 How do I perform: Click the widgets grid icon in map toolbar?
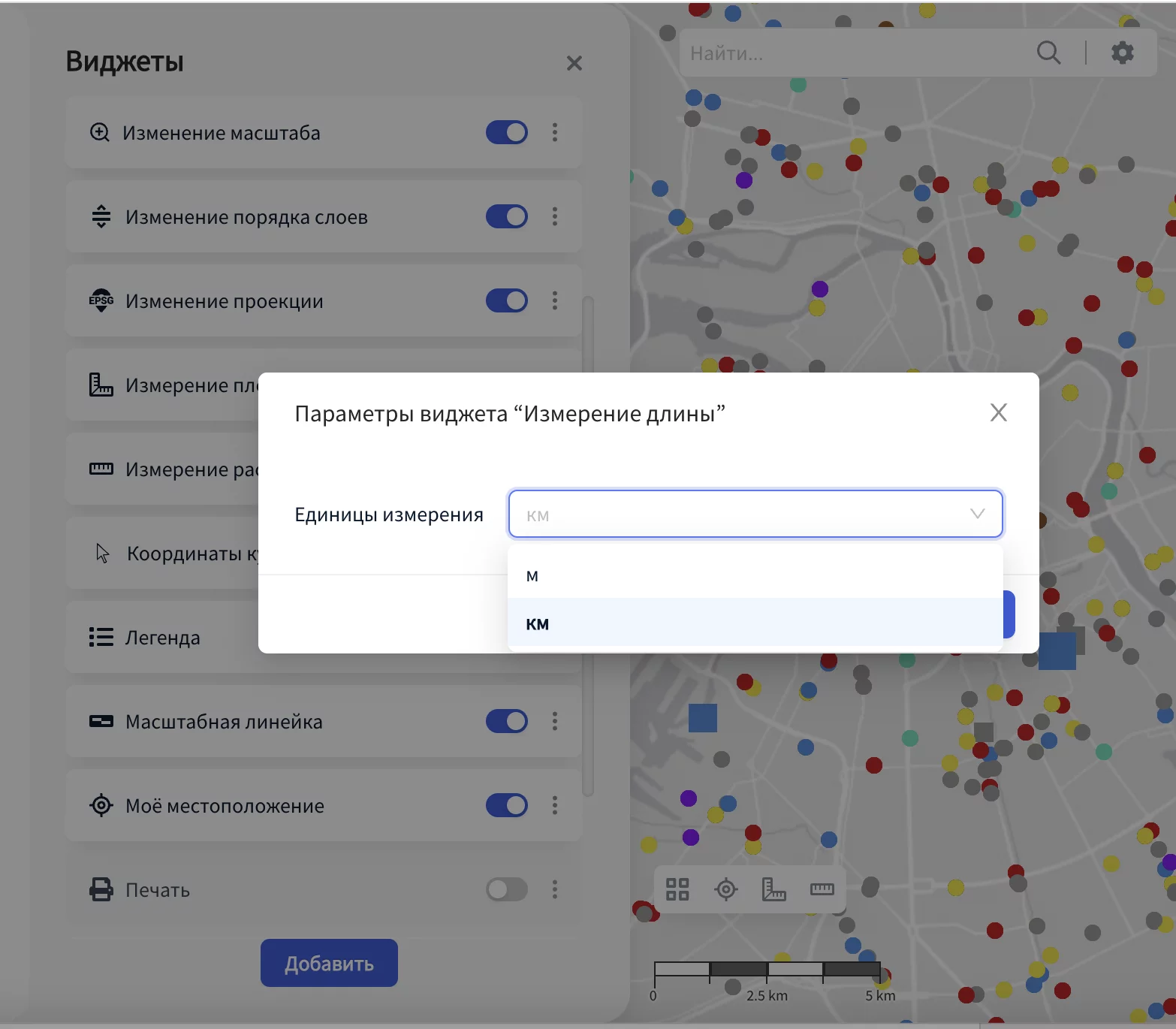(x=677, y=889)
